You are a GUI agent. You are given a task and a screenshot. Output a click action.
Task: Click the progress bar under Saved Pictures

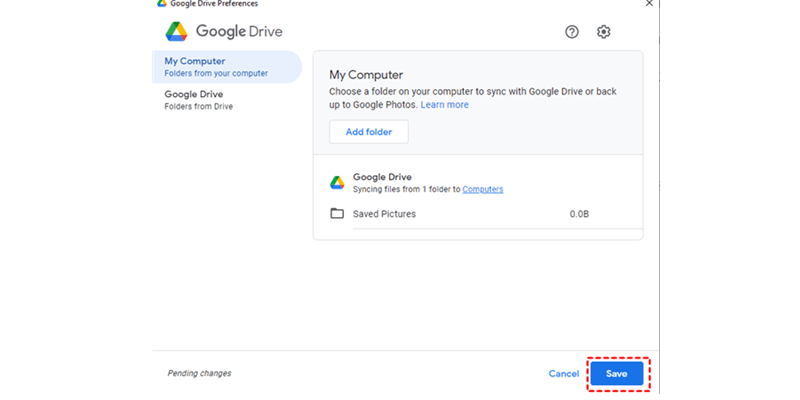(x=497, y=229)
